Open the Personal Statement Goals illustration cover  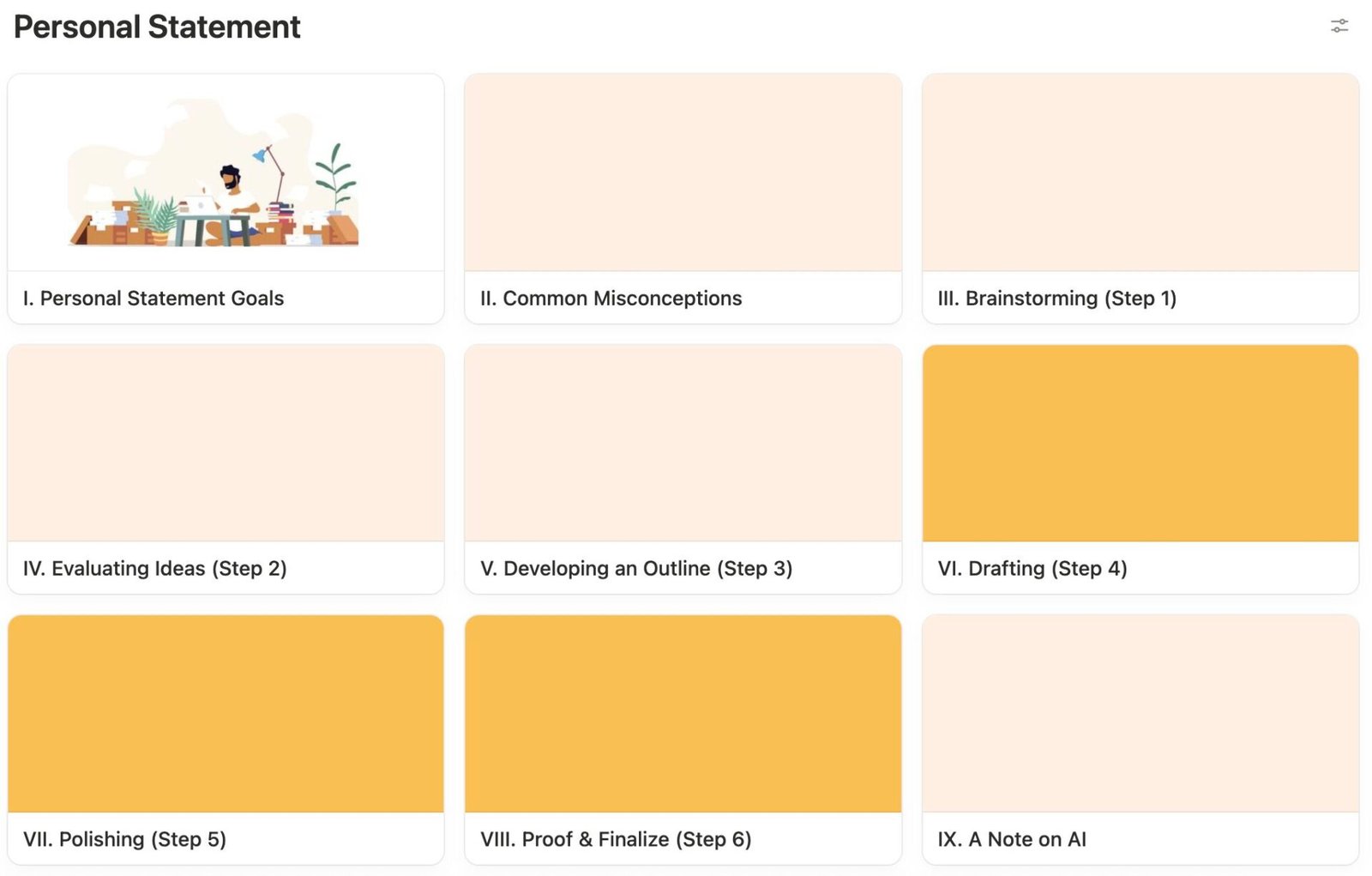(226, 172)
